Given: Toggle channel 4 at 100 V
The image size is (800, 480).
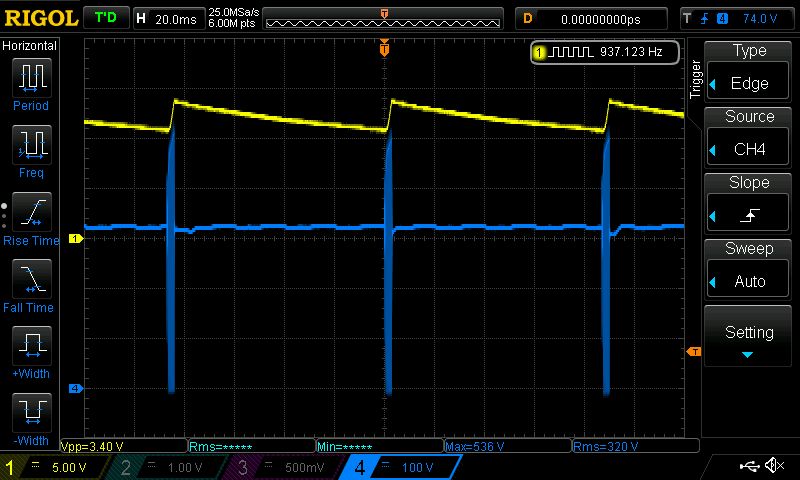Looking at the screenshot, I should 401,467.
